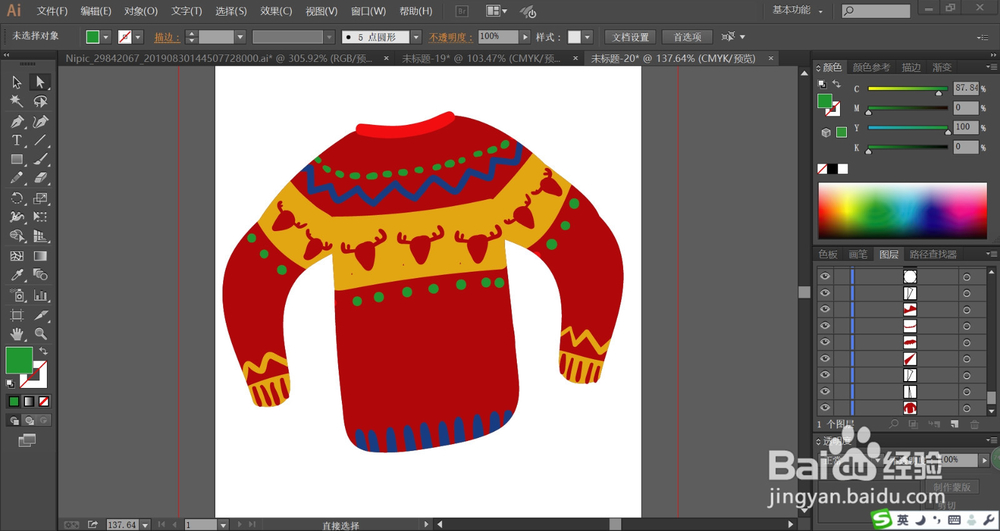Select the Column Graph tool

click(x=40, y=295)
